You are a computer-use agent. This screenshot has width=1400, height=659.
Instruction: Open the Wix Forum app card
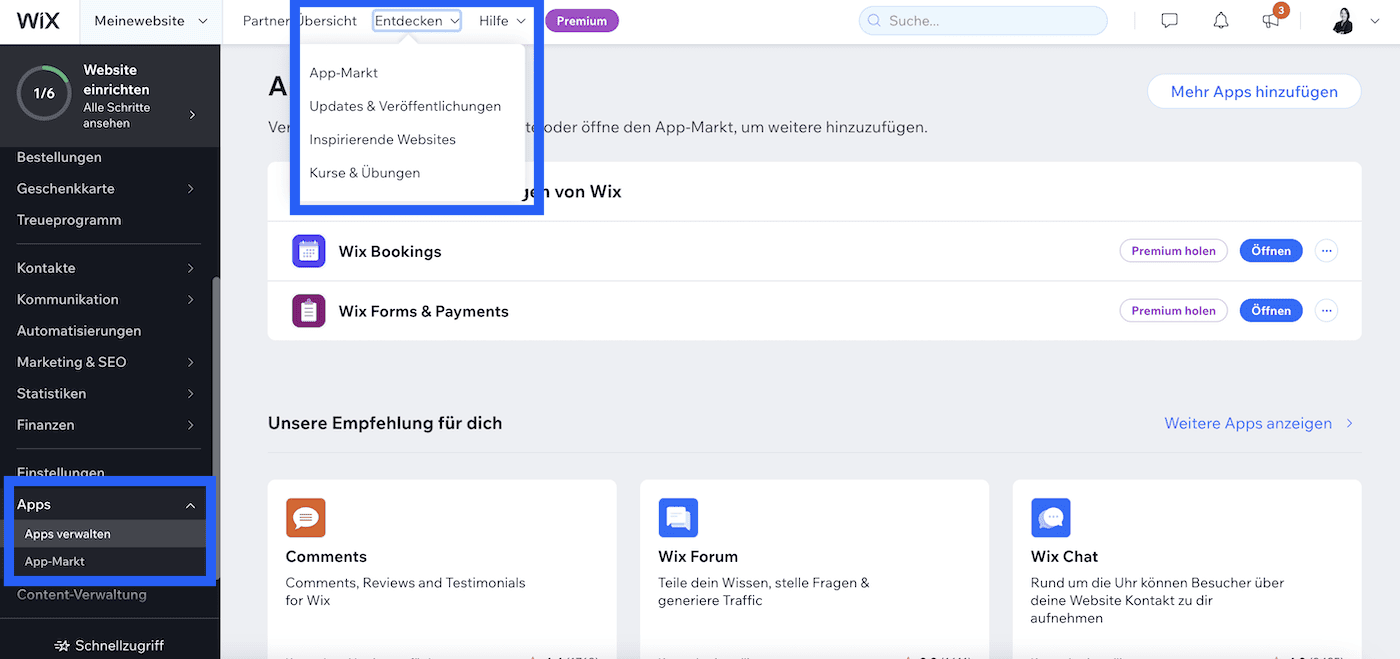[814, 569]
